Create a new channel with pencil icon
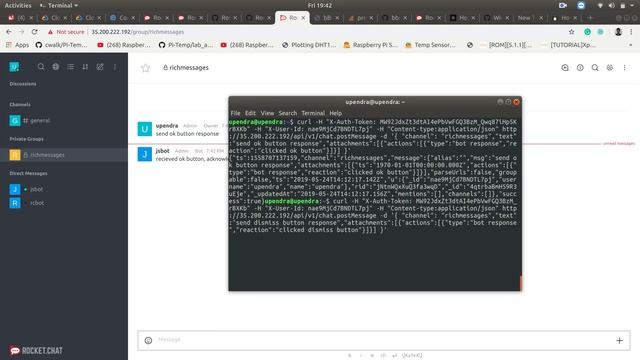The height and width of the screenshot is (360, 640). point(100,67)
